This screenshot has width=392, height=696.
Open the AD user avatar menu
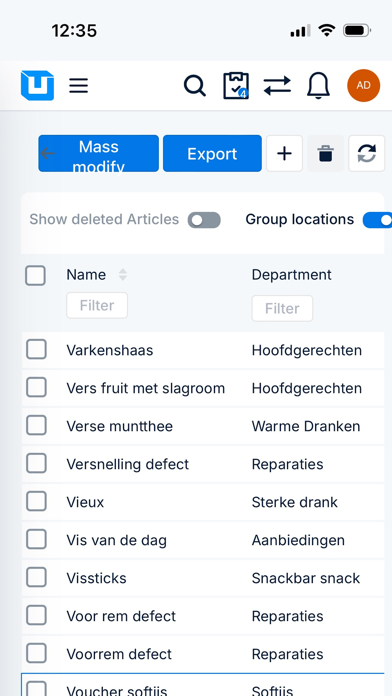[x=364, y=85]
